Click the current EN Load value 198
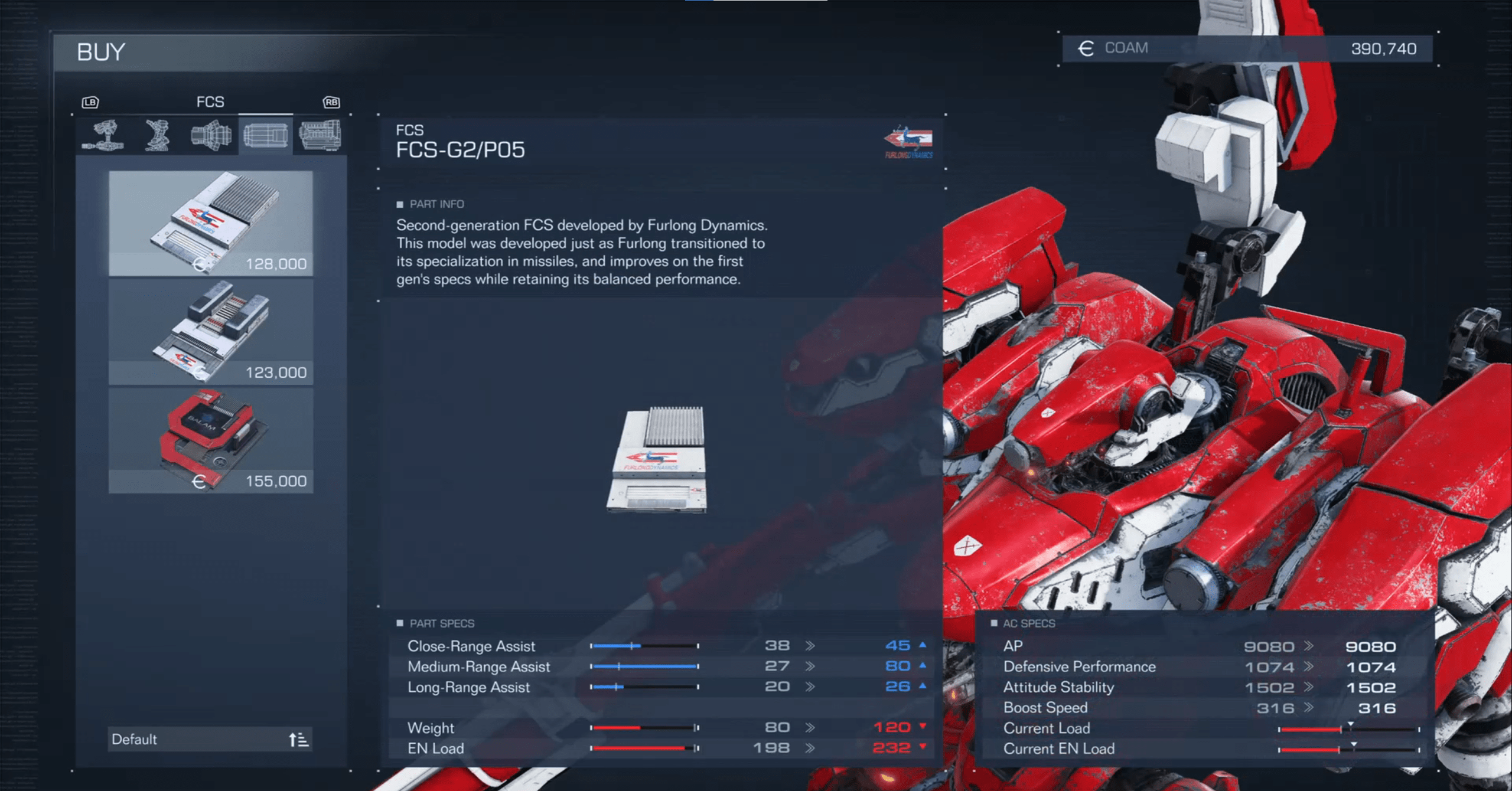The width and height of the screenshot is (1512, 791). 772,748
